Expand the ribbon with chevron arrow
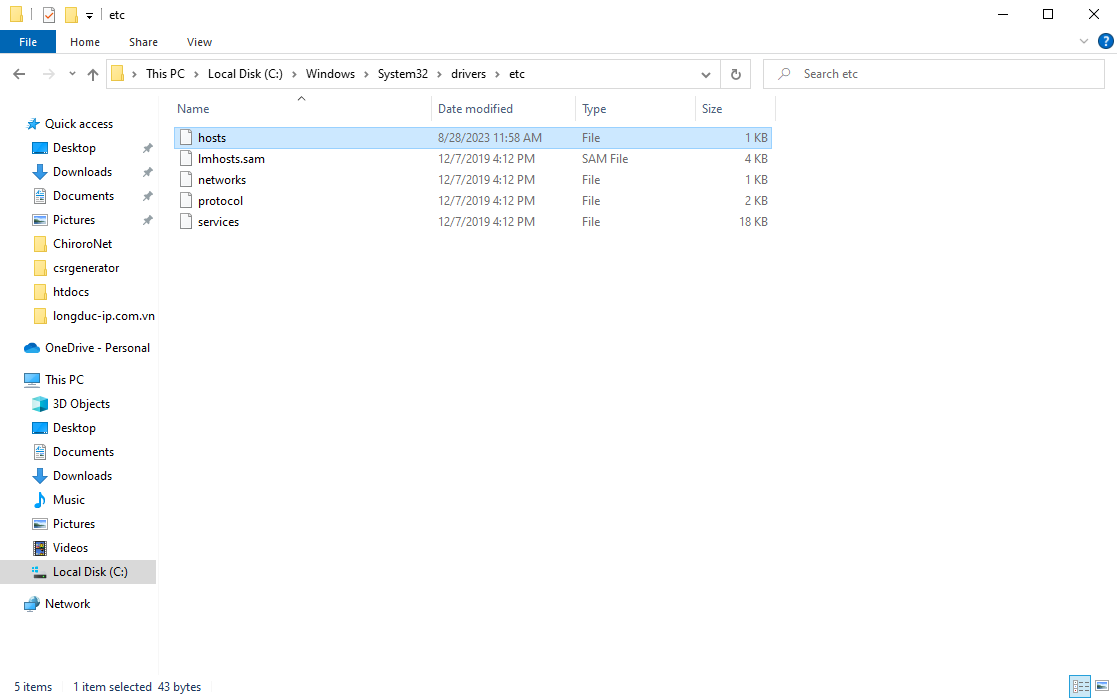Screen dimensions: 1118x699 click(1085, 42)
